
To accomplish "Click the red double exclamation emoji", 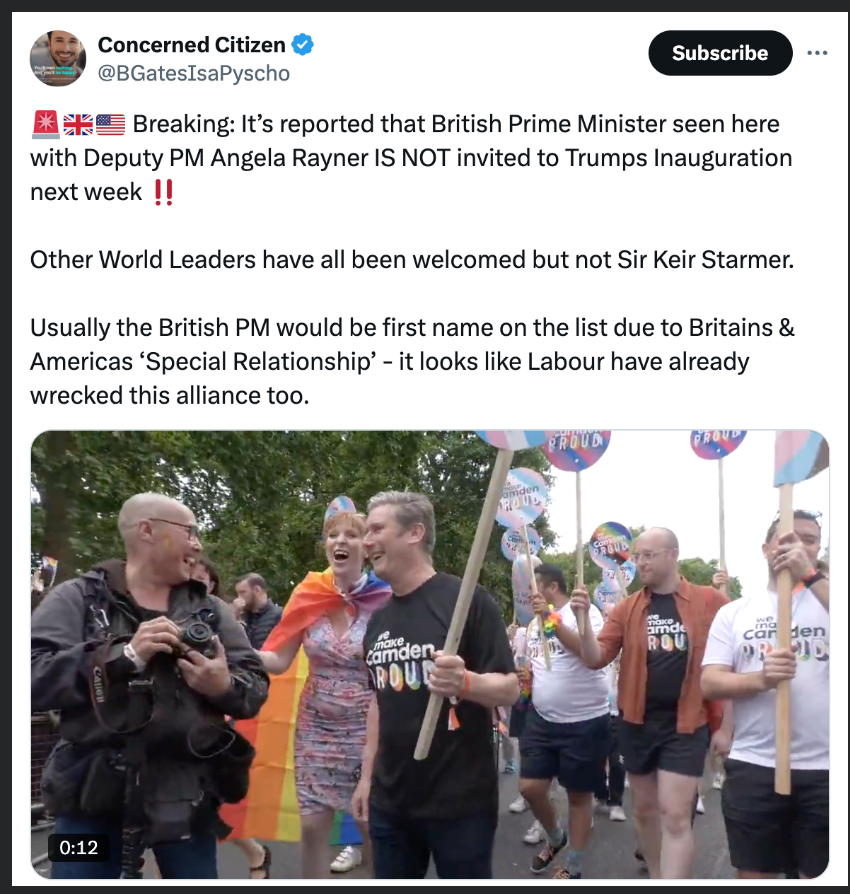I will click(163, 192).
